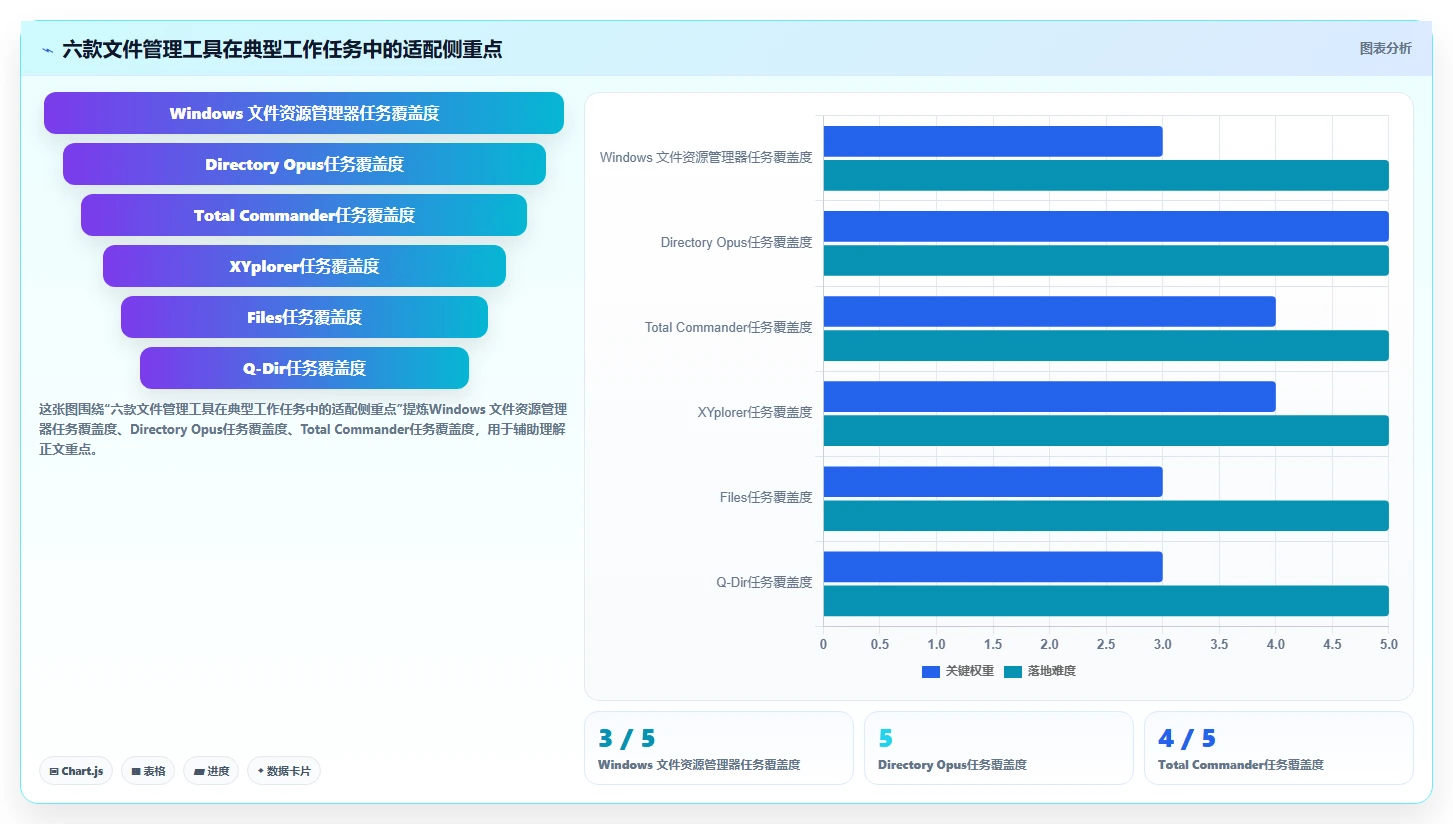
Task: Click the blue 关键权重 bar for Total Commander
Action: point(1049,311)
